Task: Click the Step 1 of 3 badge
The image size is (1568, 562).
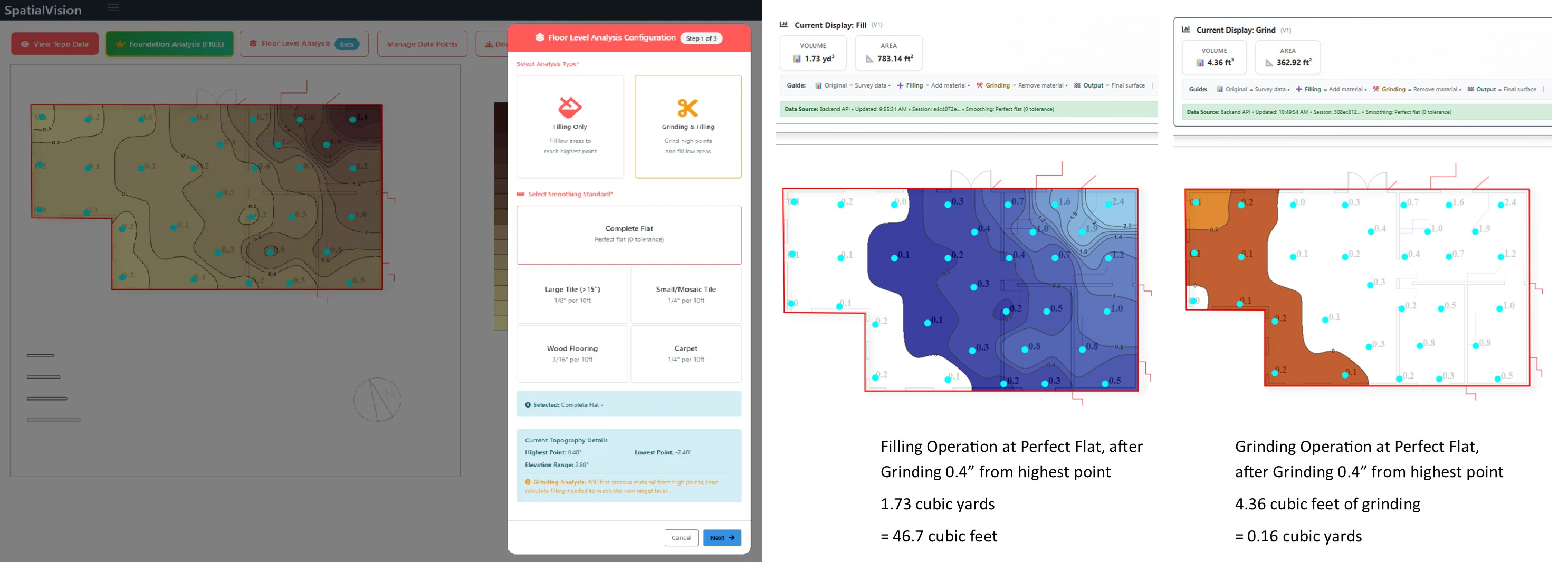Action: 701,38
